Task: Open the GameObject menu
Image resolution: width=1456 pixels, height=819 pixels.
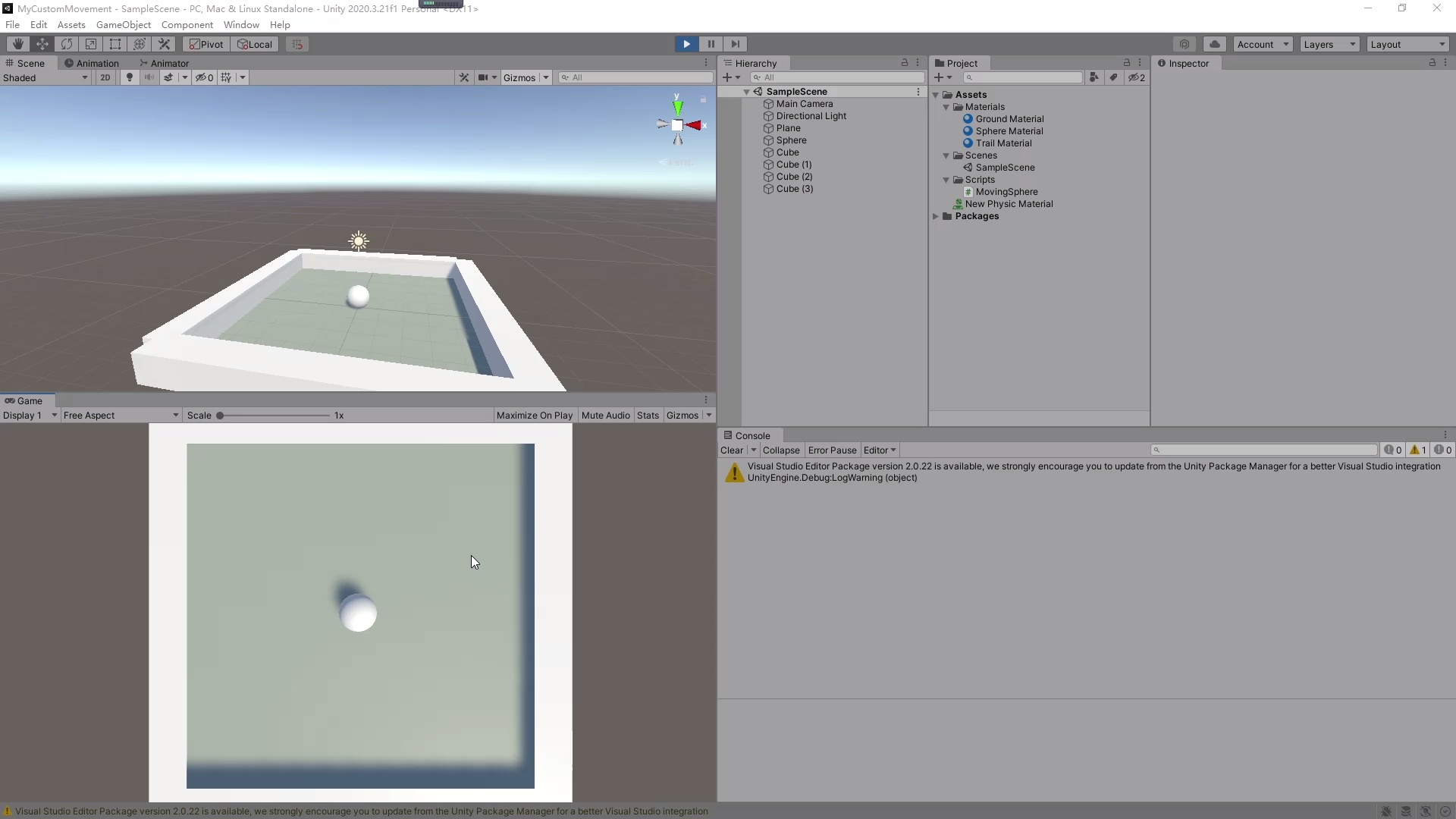Action: coord(123,24)
